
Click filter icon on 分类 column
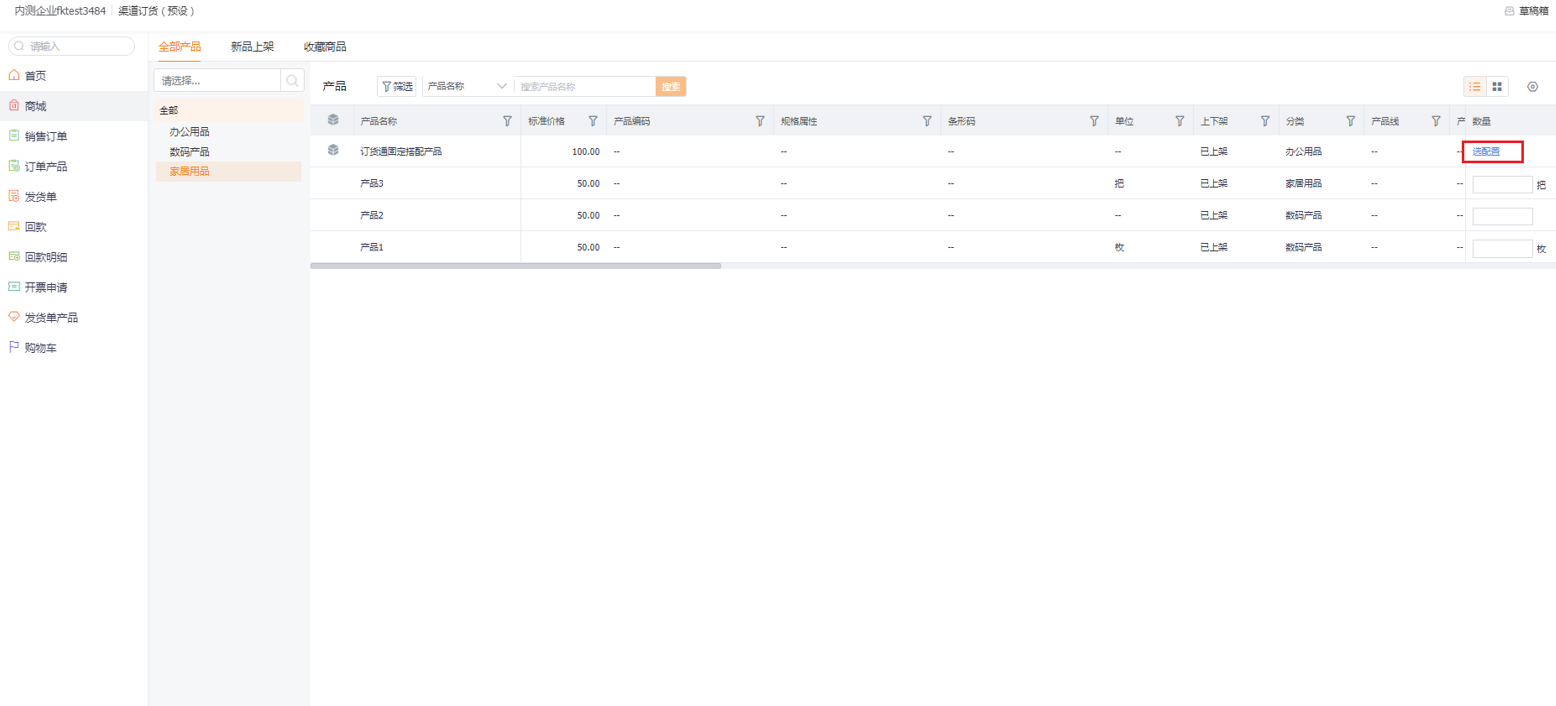(x=1351, y=121)
